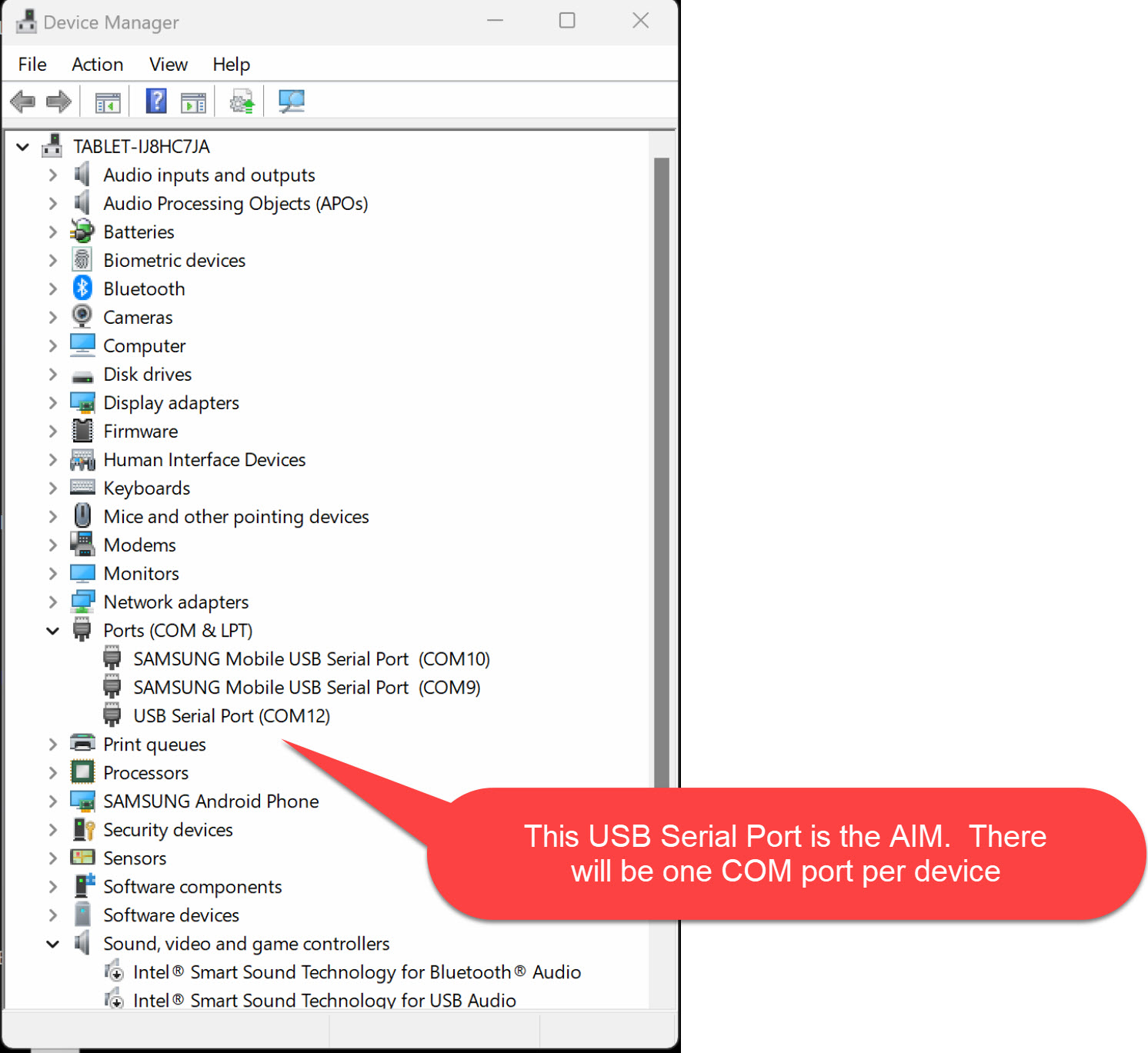Expand the SAMSUNG Android Phone chevron
Viewport: 1148px width, 1053px height.
[52, 801]
